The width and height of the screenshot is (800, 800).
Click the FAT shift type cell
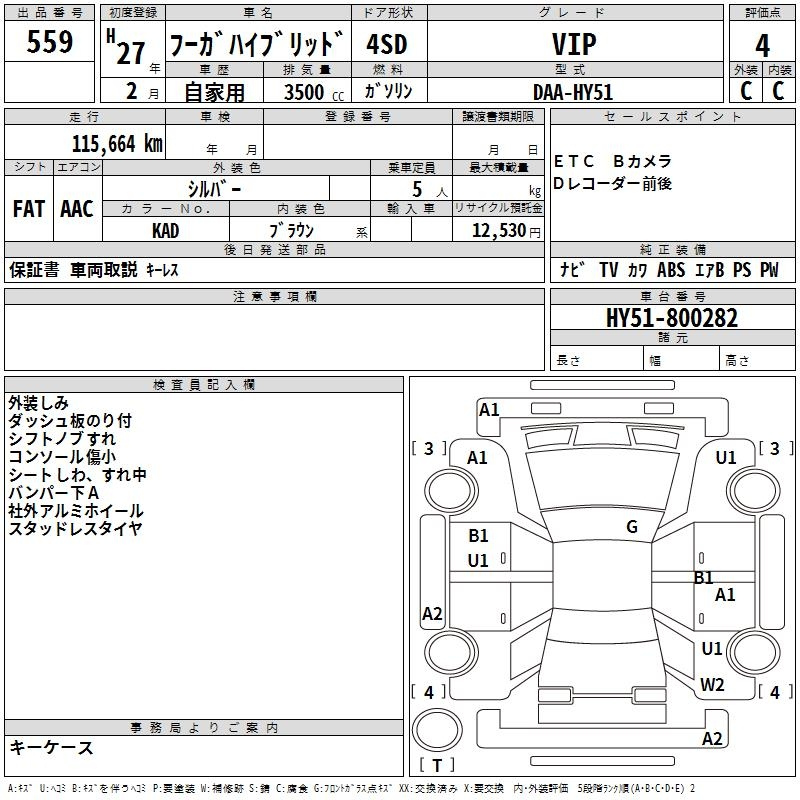tap(29, 209)
